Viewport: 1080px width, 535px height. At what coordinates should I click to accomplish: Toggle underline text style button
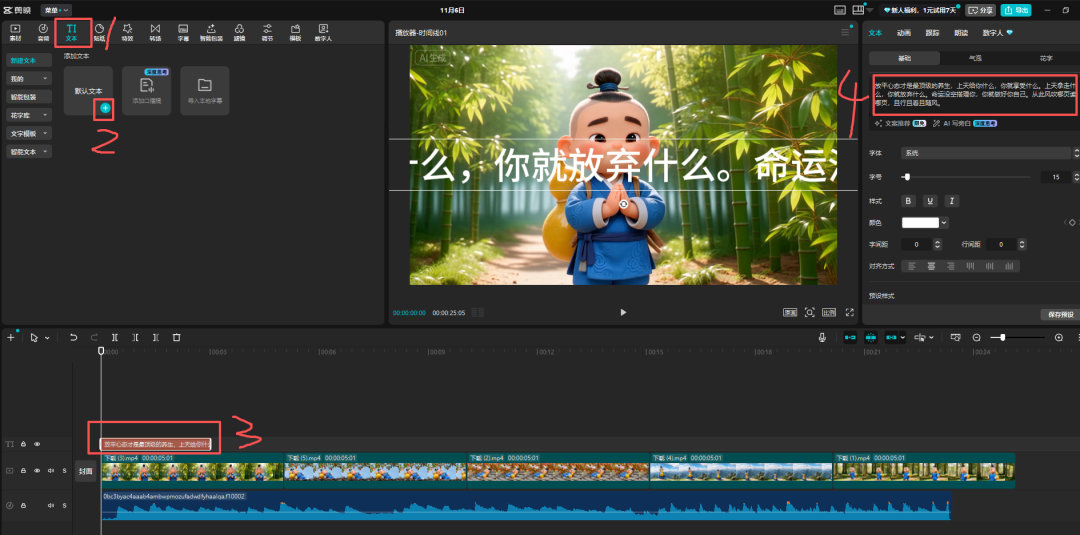point(929,200)
